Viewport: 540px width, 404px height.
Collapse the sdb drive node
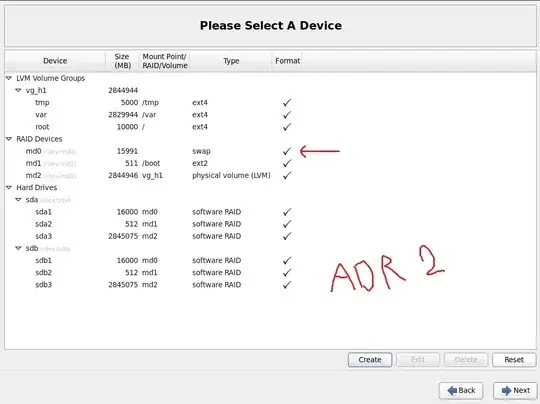(18, 248)
